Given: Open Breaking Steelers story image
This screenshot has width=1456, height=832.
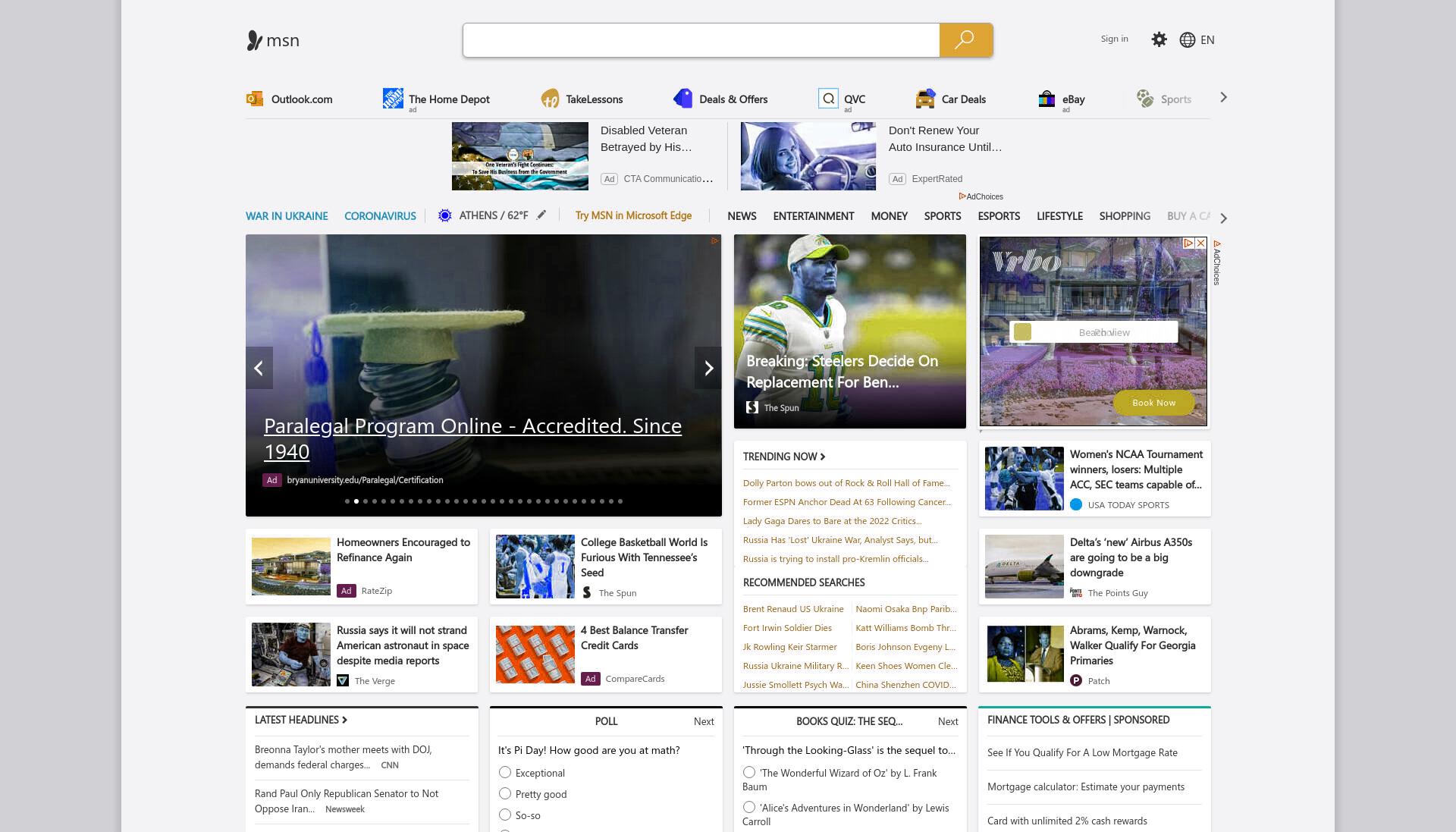Looking at the screenshot, I should (850, 331).
